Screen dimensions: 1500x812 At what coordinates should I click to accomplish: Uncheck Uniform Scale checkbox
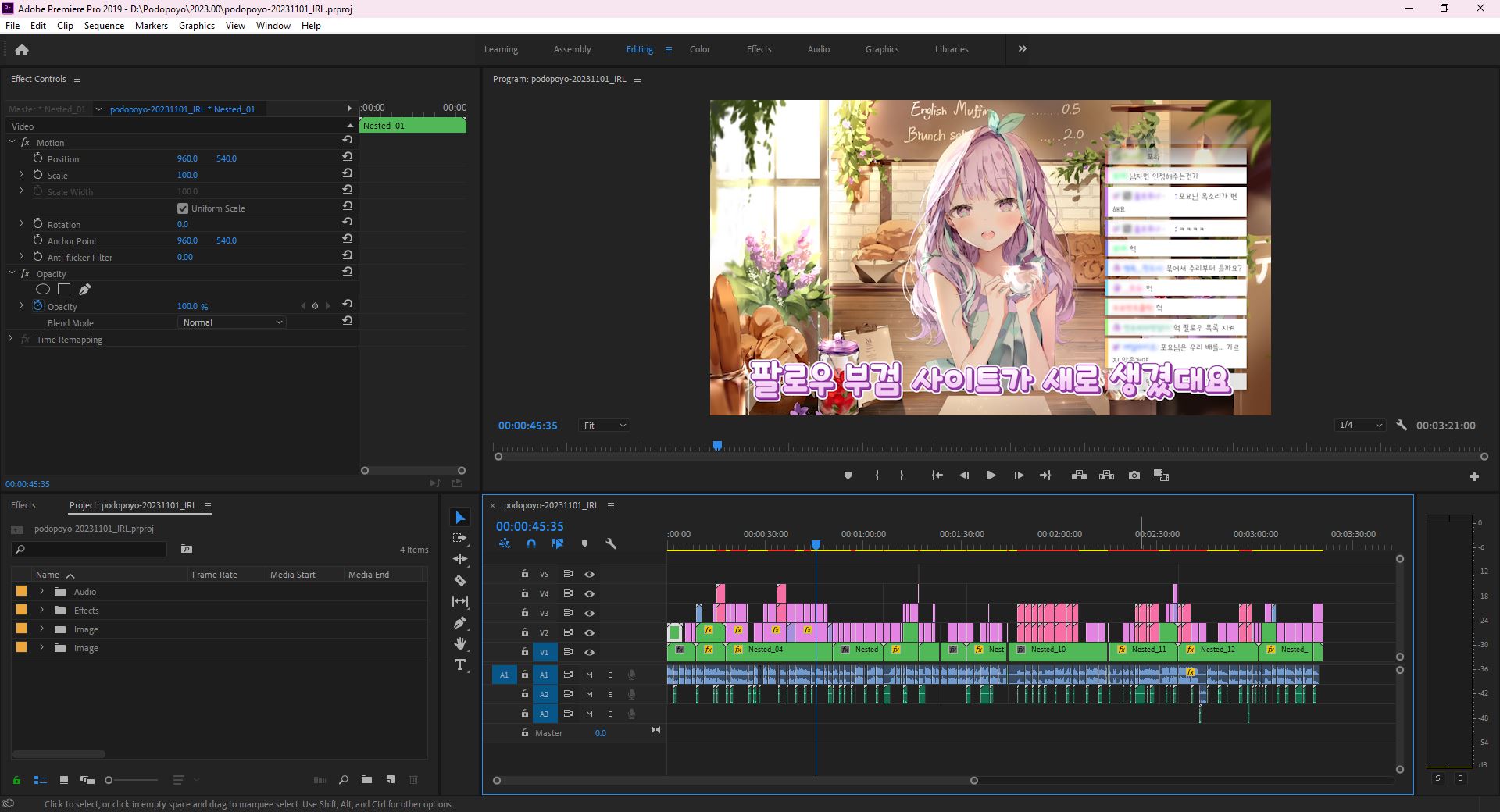click(x=183, y=208)
